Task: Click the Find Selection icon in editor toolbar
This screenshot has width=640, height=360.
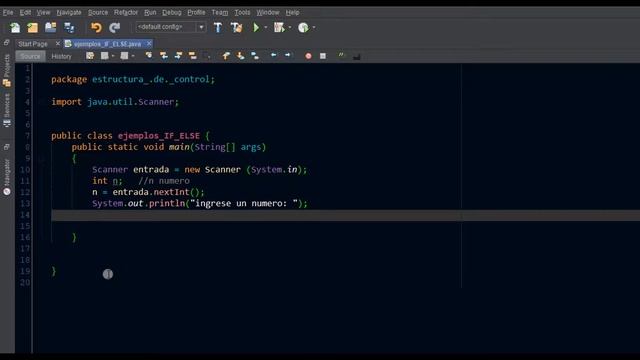Action: [x=149, y=56]
